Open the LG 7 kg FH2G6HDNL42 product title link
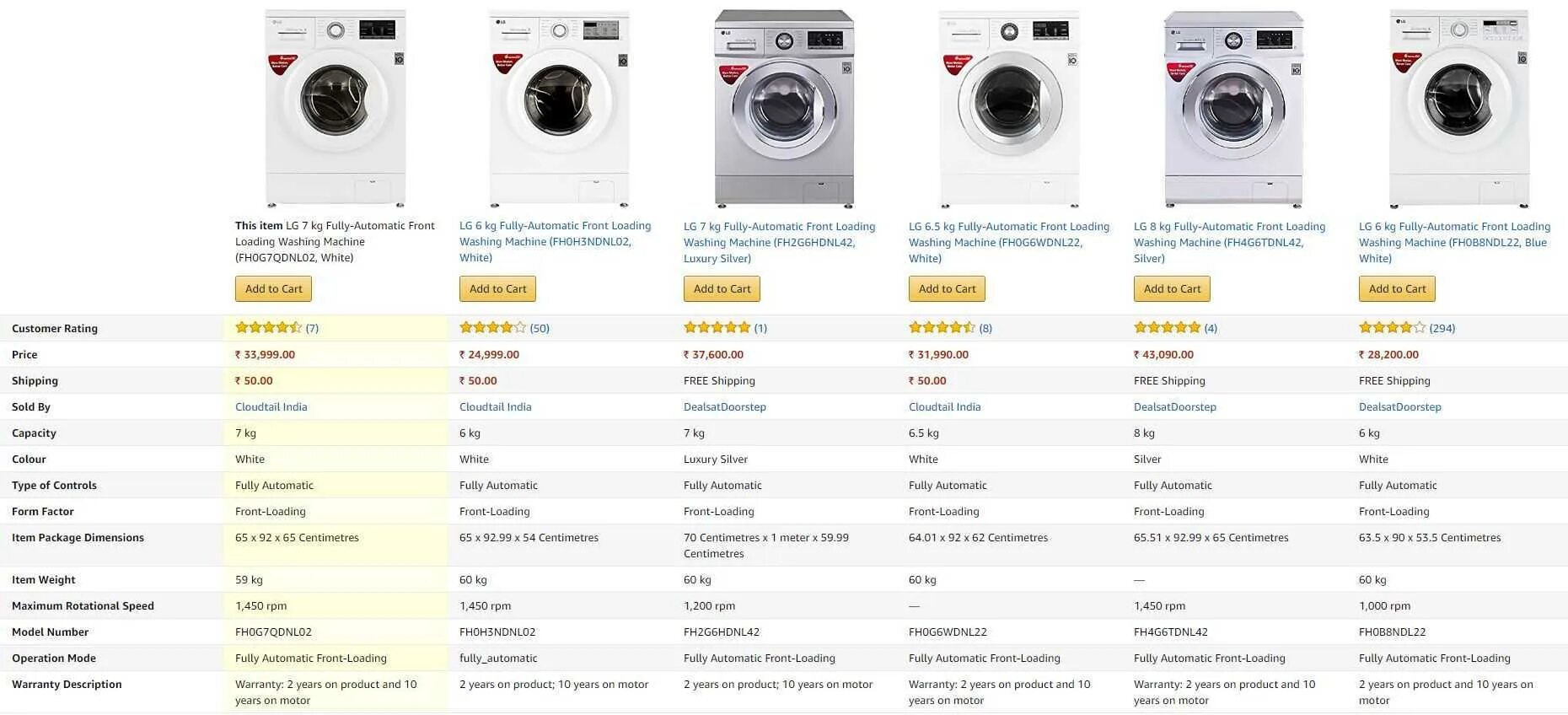This screenshot has width=1568, height=715. (779, 243)
